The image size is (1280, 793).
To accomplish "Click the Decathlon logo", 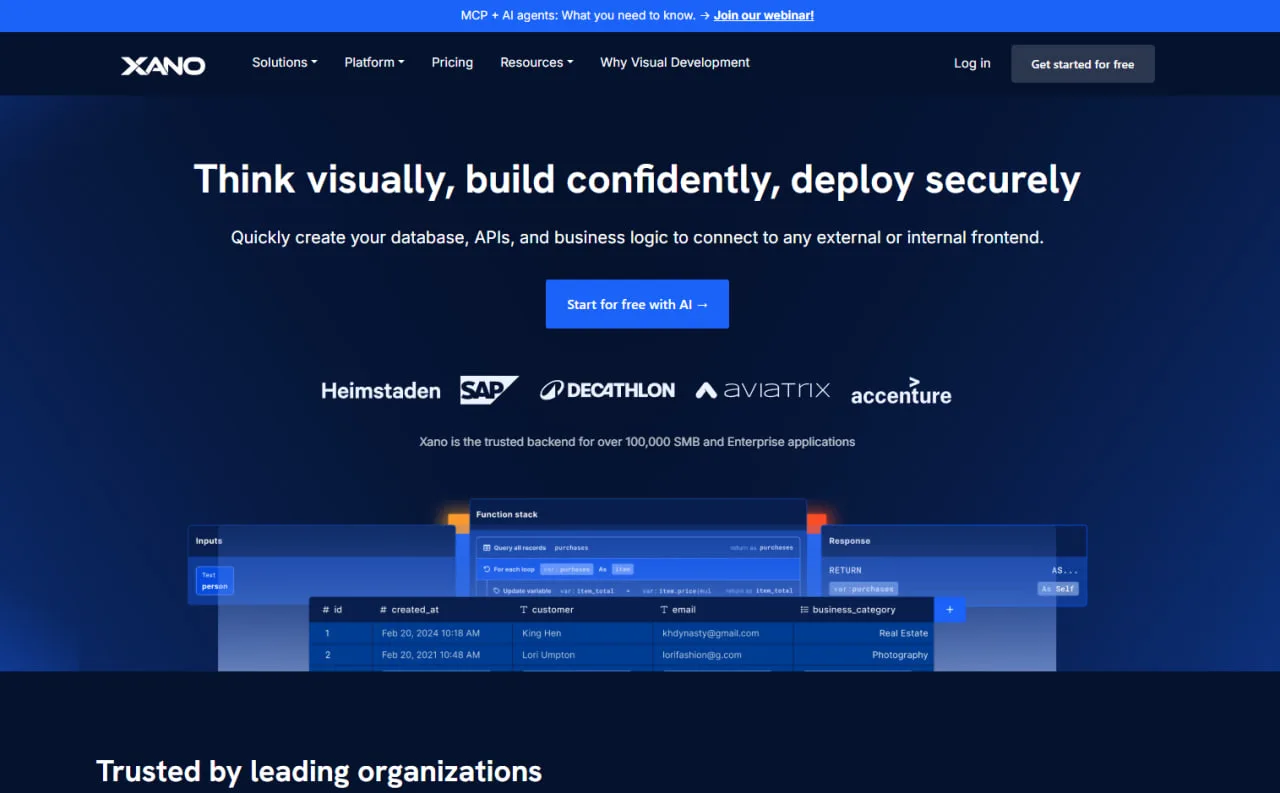I will click(608, 390).
